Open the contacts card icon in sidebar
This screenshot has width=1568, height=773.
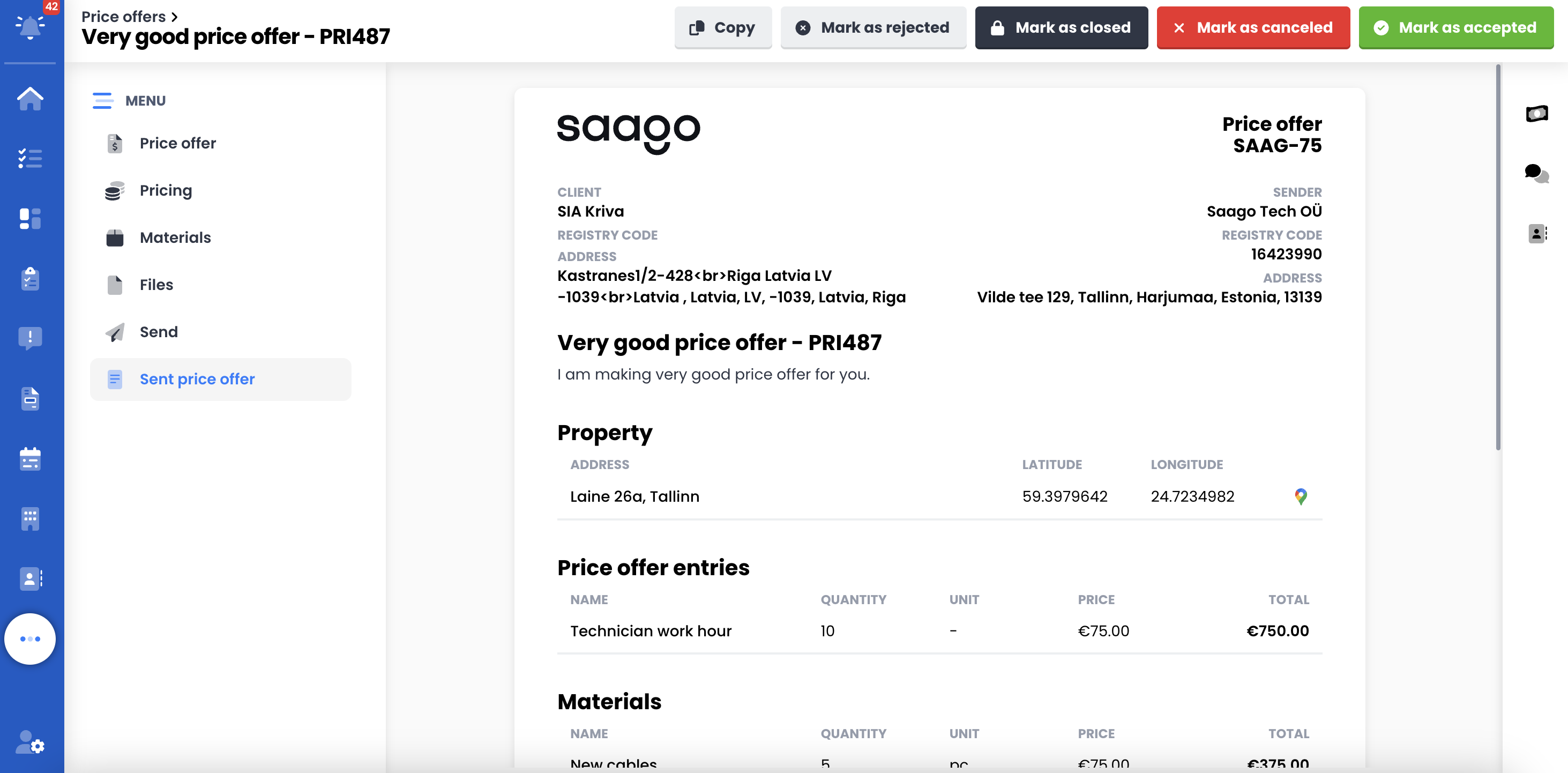[31, 579]
